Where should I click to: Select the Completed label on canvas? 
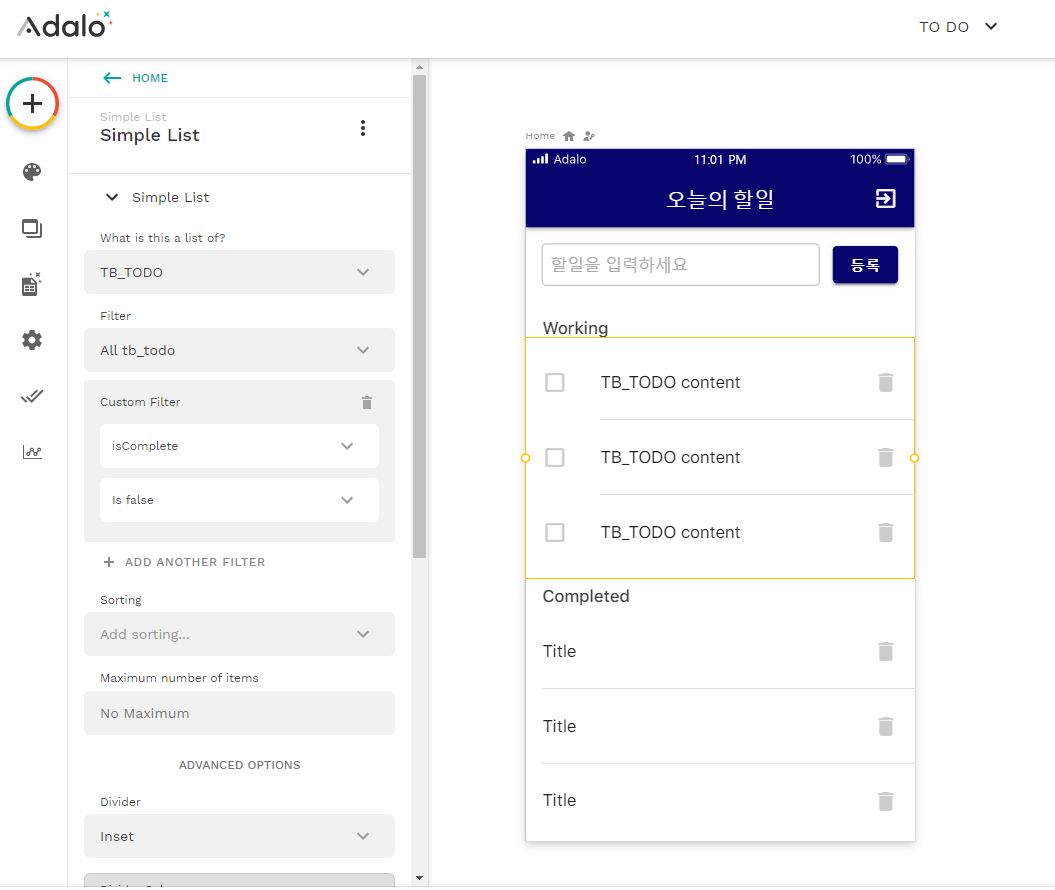click(x=586, y=597)
